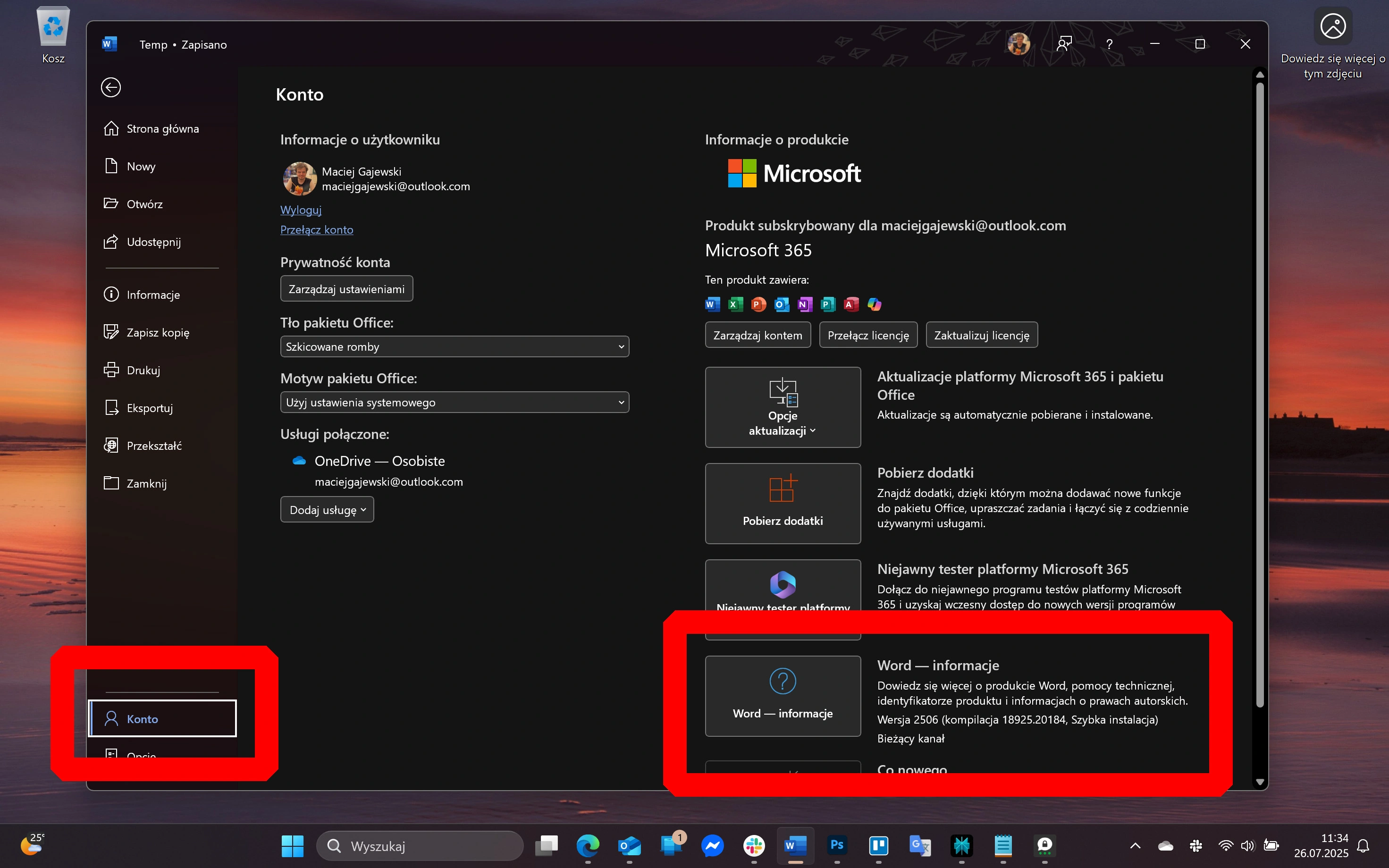Open the Informacje page

[x=162, y=295]
